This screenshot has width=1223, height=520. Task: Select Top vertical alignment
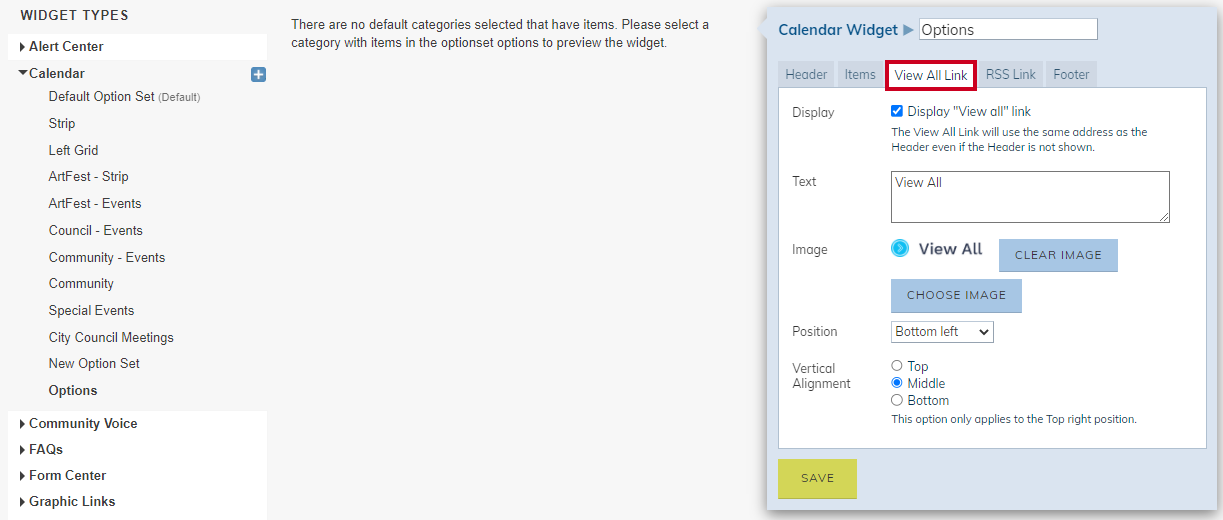click(897, 366)
